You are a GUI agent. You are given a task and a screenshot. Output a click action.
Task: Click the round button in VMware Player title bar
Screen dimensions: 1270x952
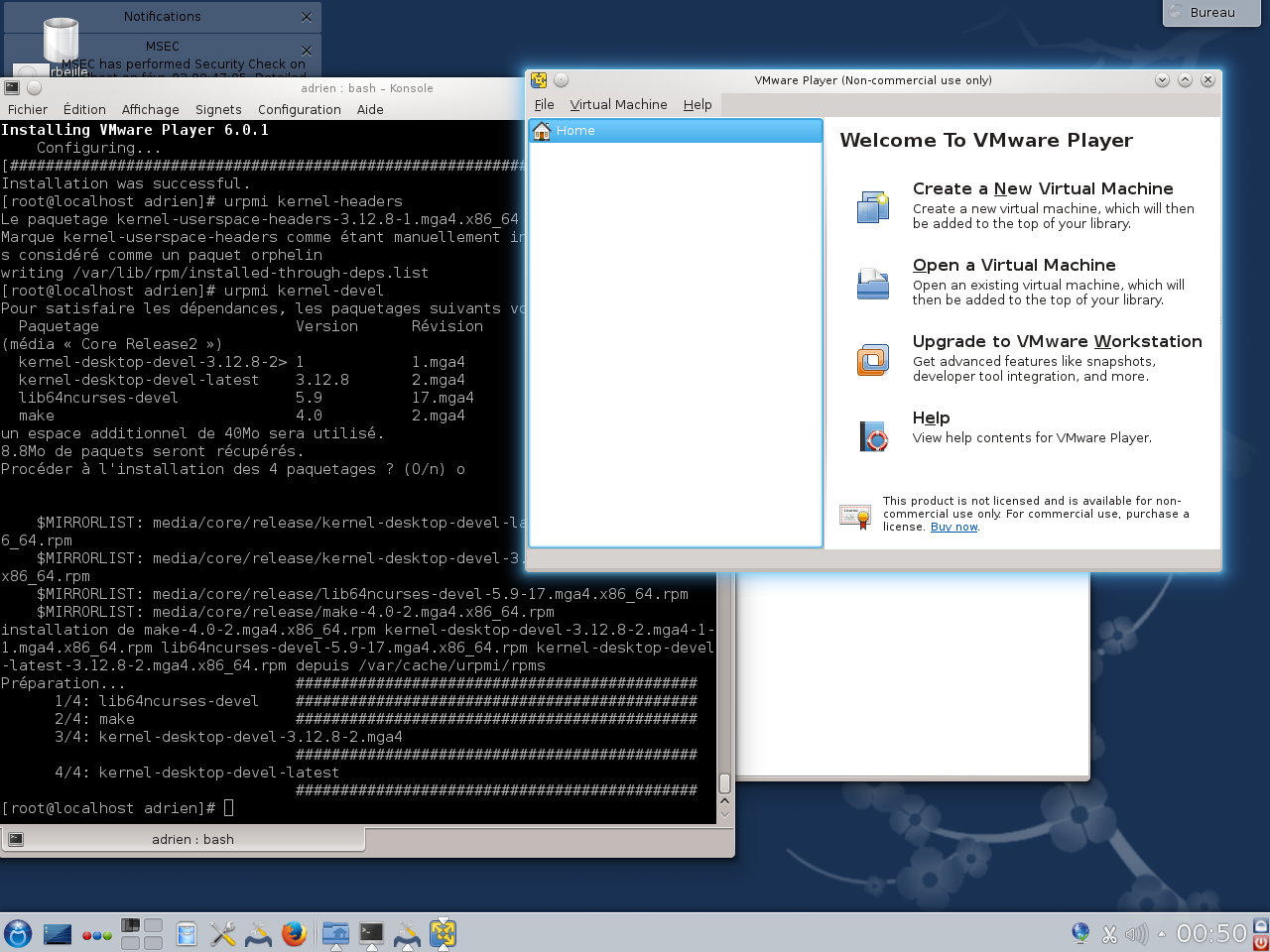coord(561,80)
